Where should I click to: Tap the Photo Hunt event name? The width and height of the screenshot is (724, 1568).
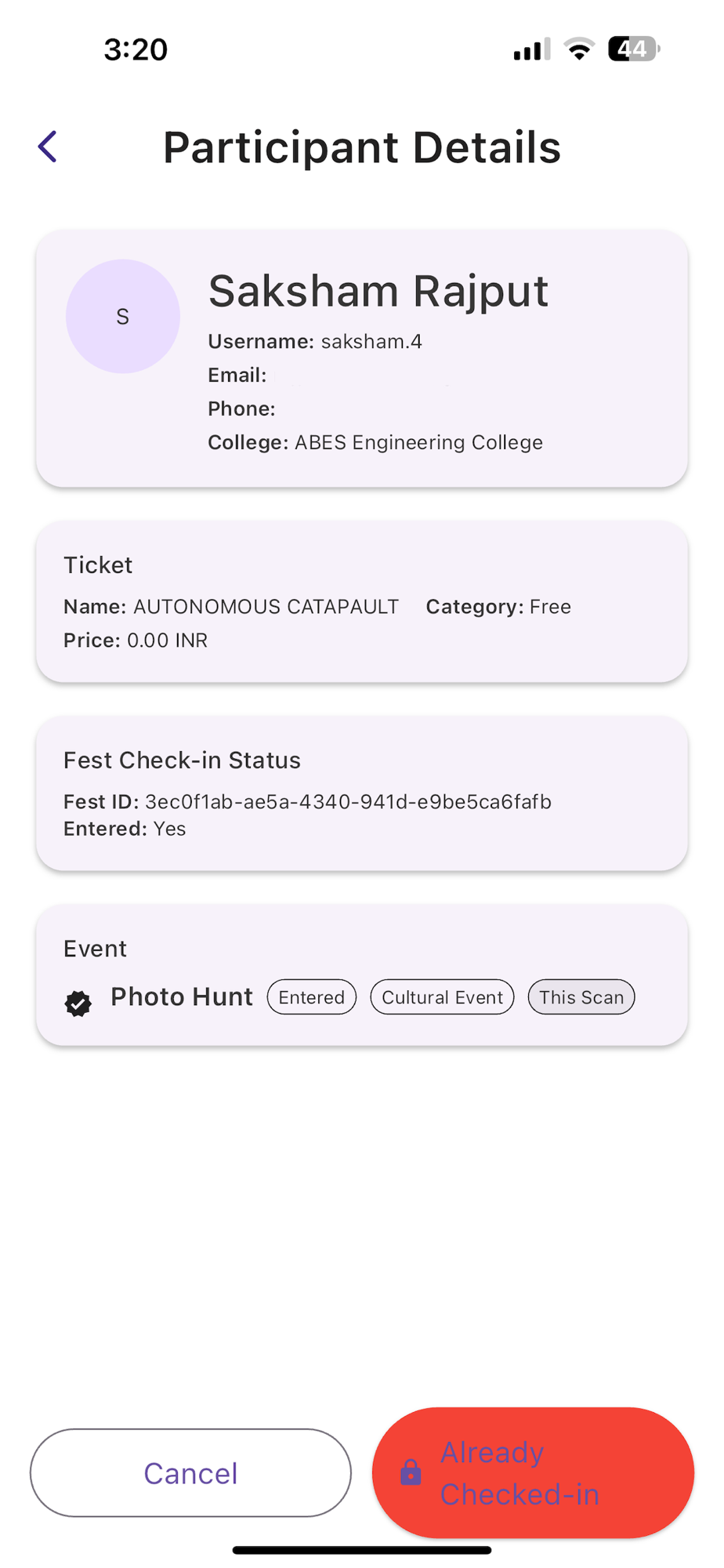point(182,996)
